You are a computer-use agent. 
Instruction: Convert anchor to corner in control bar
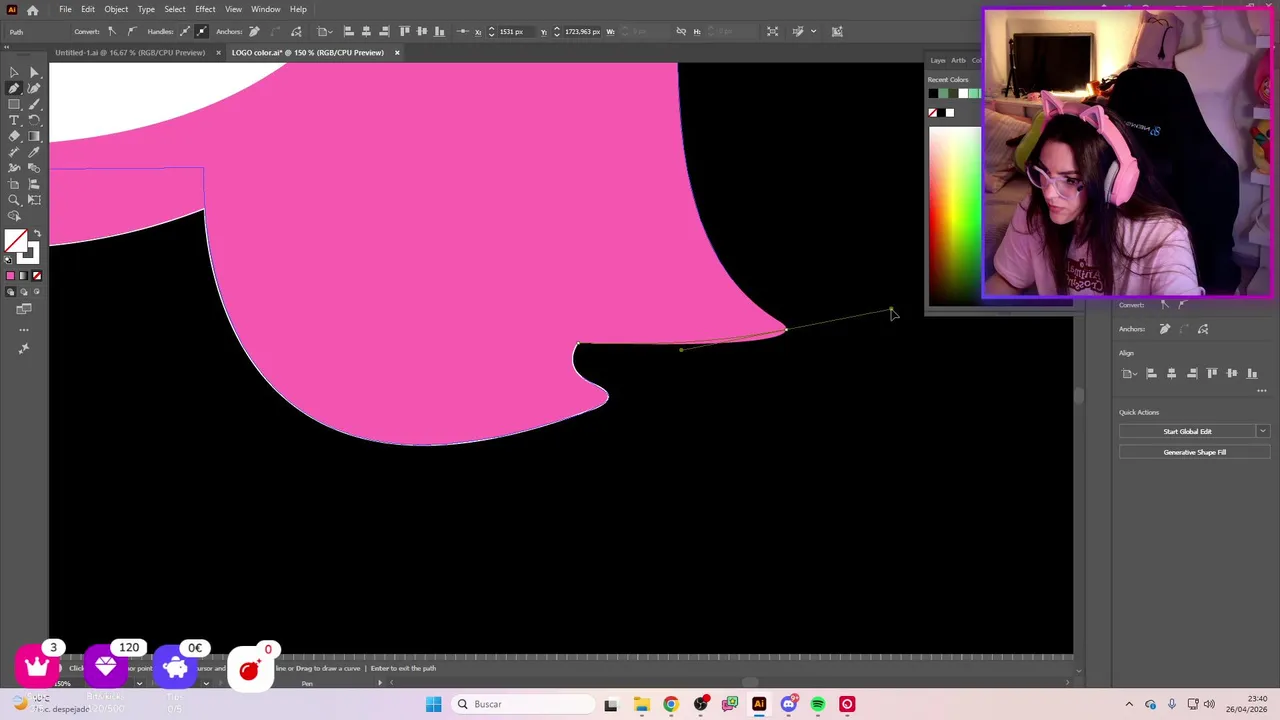(x=112, y=31)
